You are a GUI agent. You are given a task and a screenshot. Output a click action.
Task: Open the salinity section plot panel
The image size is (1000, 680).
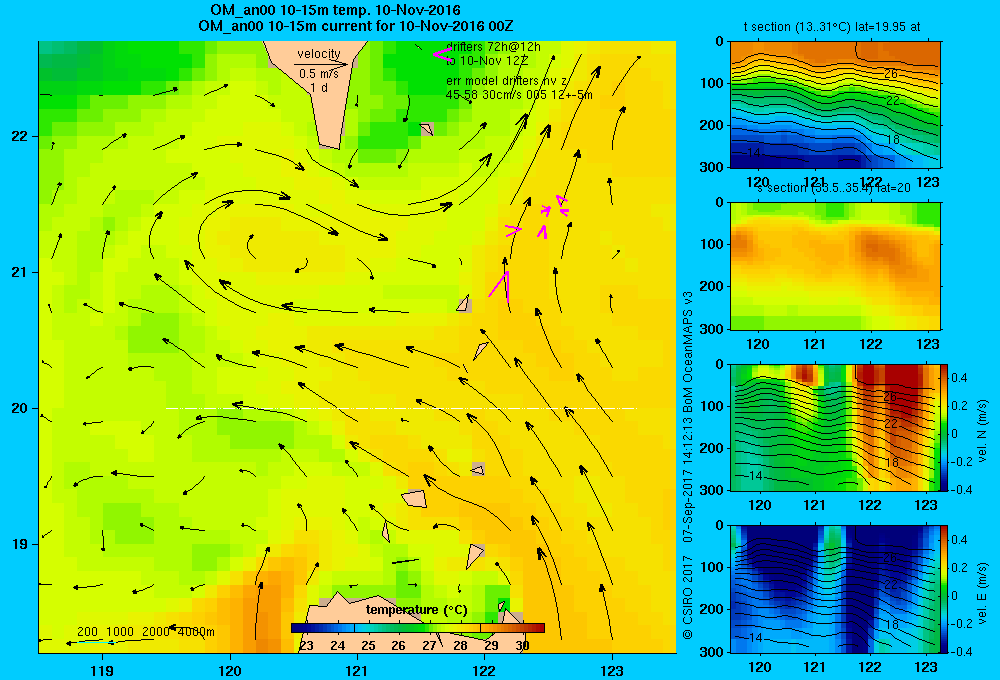[835, 266]
